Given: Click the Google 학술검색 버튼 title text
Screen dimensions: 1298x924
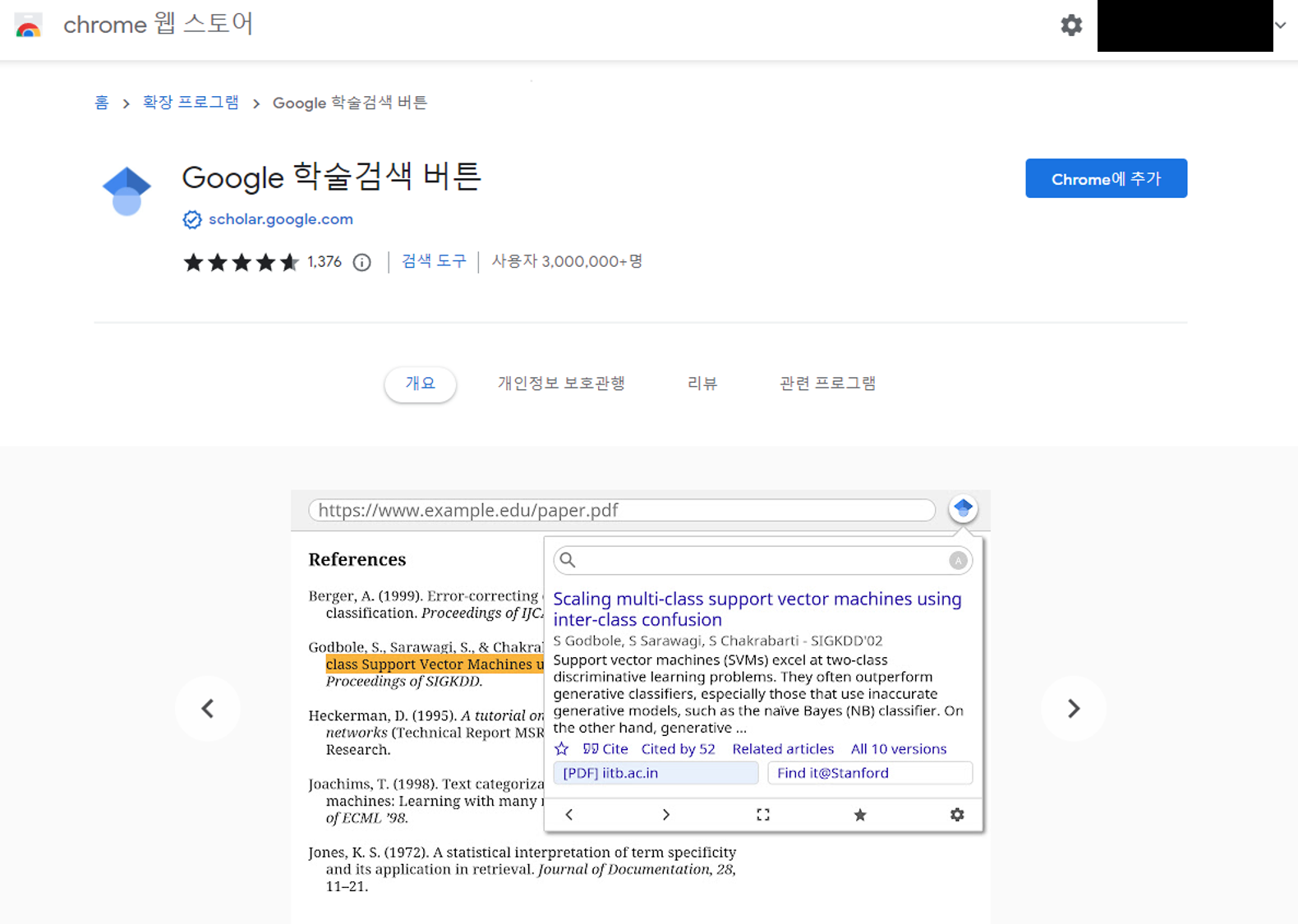Looking at the screenshot, I should (x=331, y=177).
